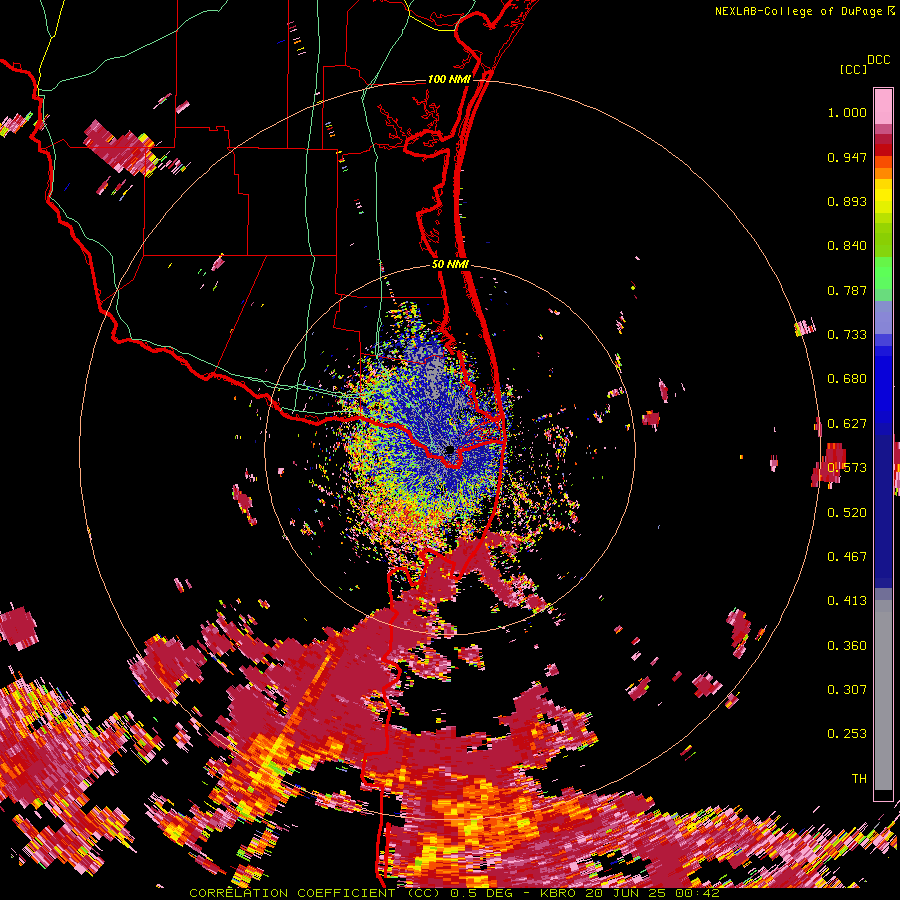
Task: Click the gray bottom segment of the color bar
Action: coord(883,695)
